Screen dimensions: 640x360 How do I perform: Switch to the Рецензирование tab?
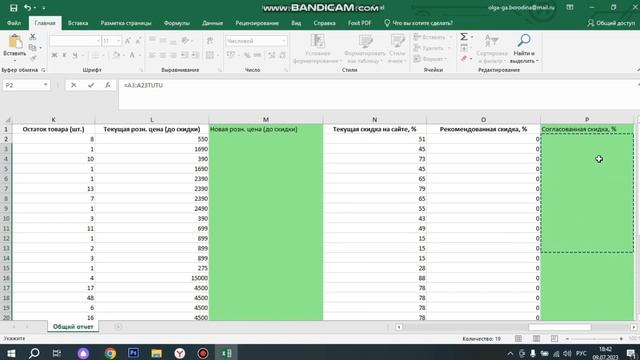[x=257, y=23]
